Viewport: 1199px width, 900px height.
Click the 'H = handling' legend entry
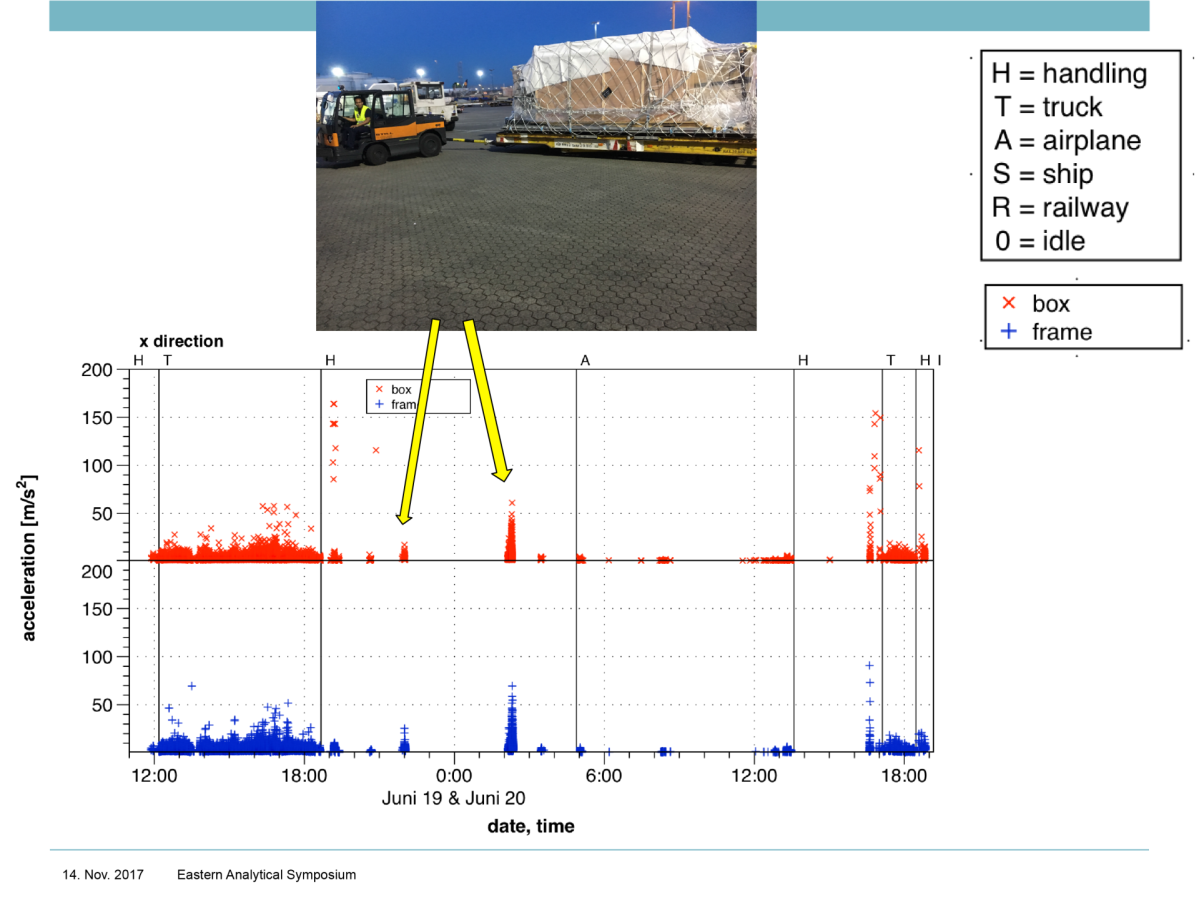point(1069,74)
